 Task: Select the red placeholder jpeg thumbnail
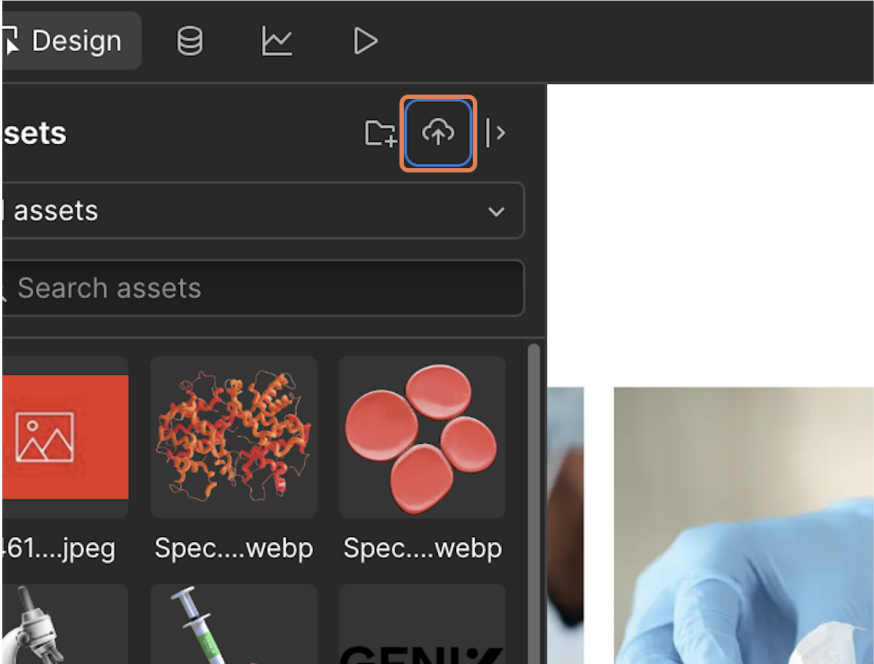(x=65, y=437)
